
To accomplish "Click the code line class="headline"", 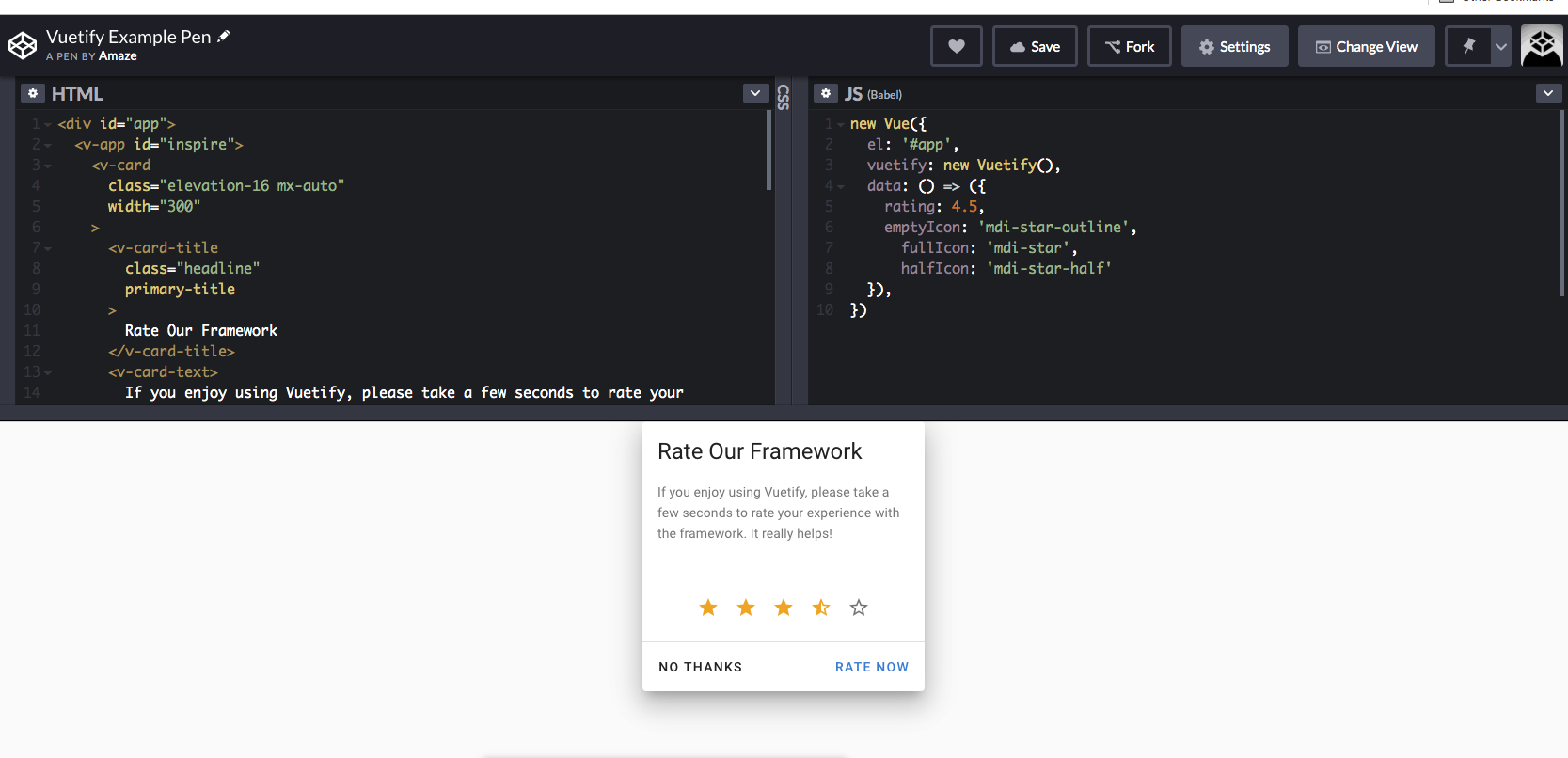I will [x=192, y=269].
